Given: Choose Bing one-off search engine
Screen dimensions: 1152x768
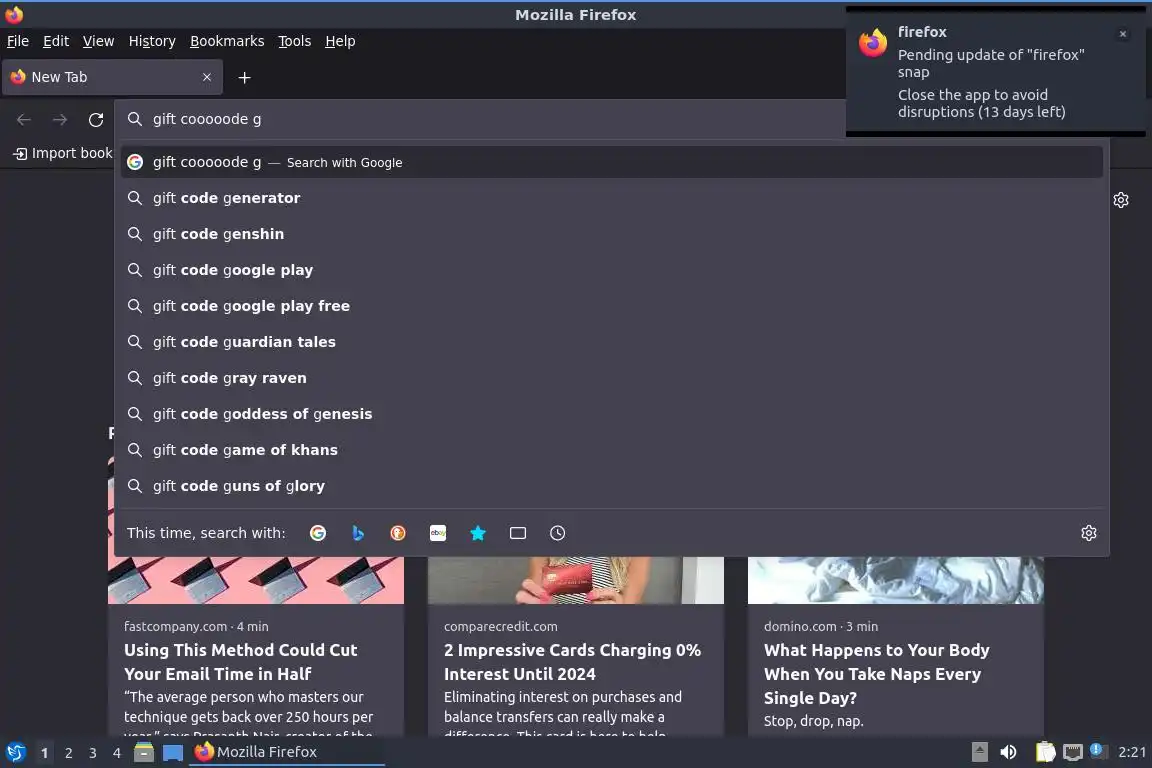Looking at the screenshot, I should point(358,533).
